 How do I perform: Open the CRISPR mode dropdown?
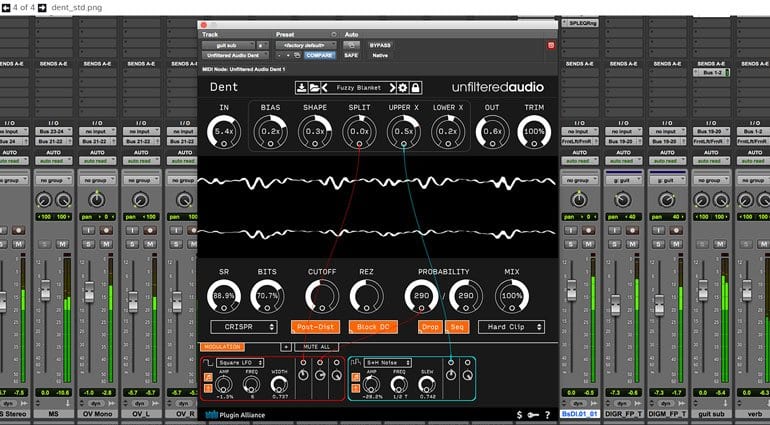click(244, 327)
